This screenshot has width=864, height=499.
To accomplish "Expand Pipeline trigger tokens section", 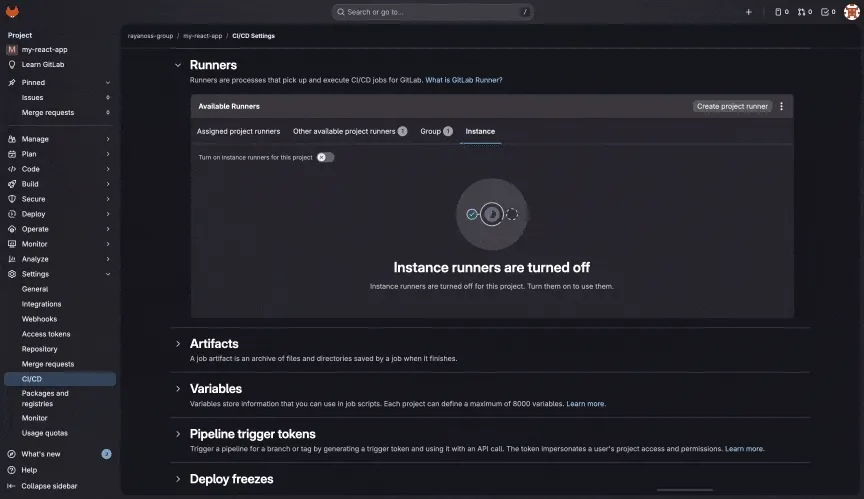I will pos(178,435).
